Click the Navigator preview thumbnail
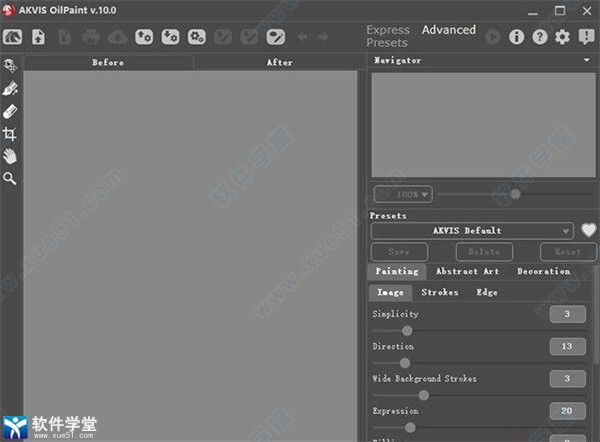 tap(483, 125)
